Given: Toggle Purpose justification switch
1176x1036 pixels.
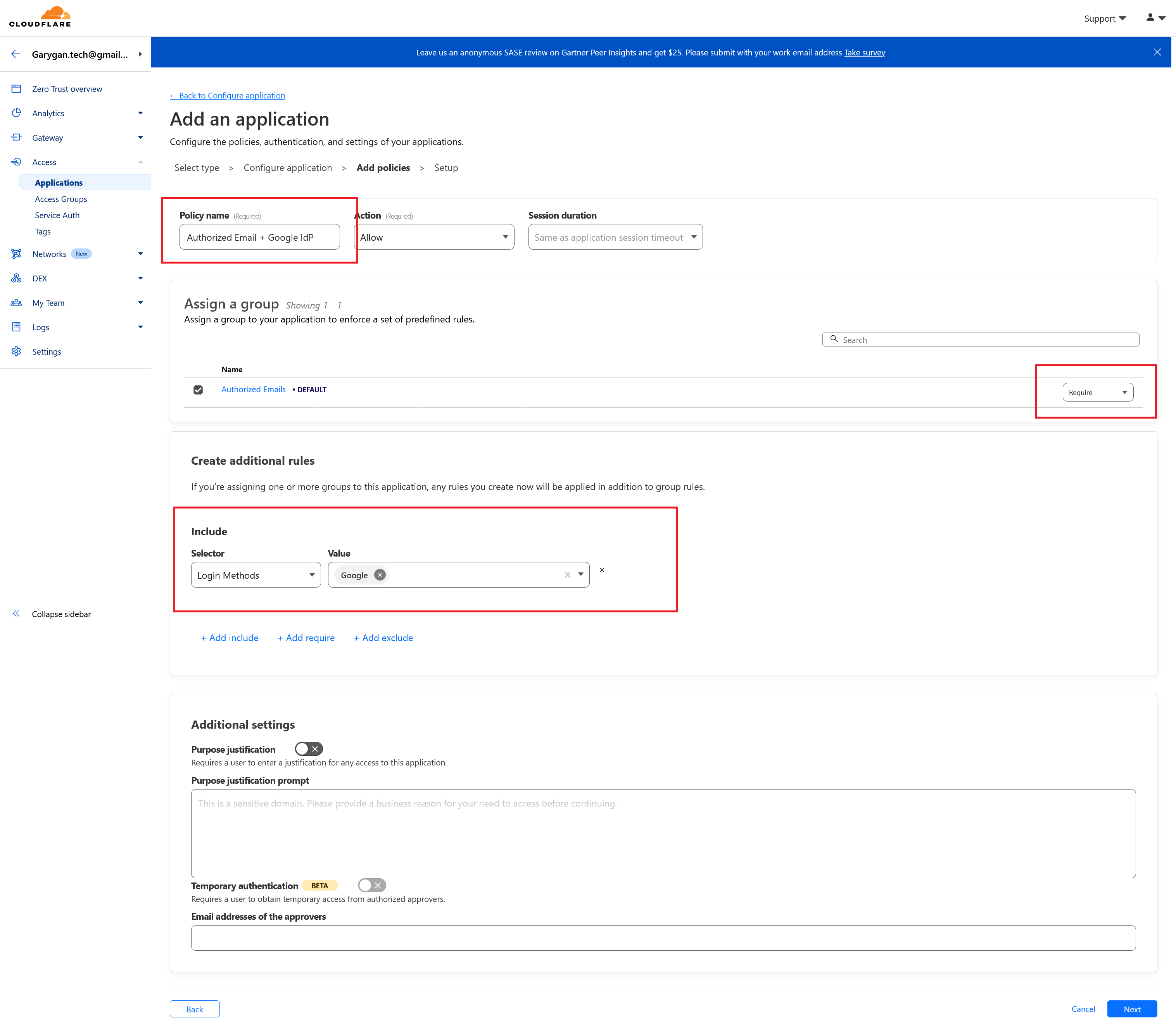Looking at the screenshot, I should tap(309, 748).
